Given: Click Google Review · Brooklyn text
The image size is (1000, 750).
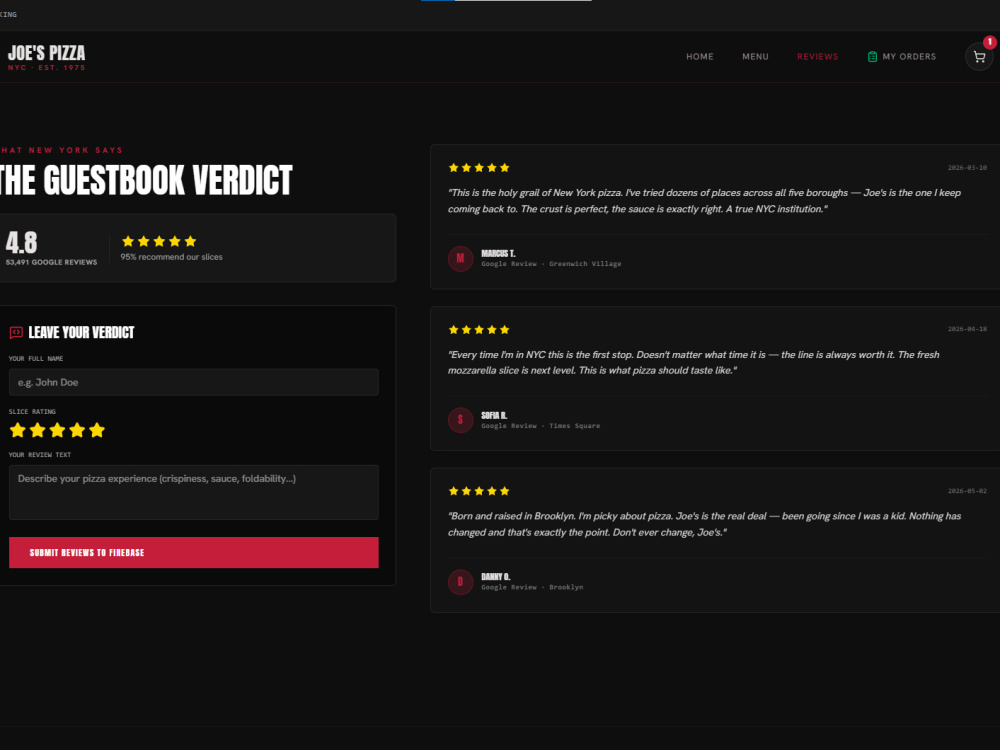Looking at the screenshot, I should 532,587.
